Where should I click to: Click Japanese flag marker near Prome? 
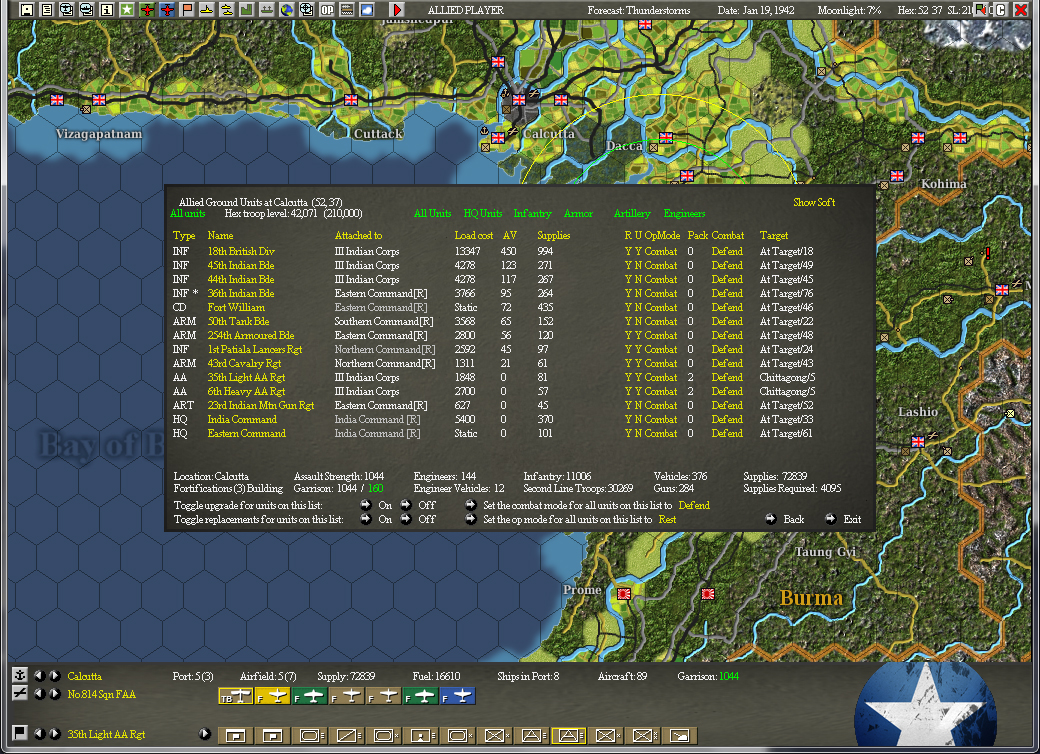[x=624, y=594]
